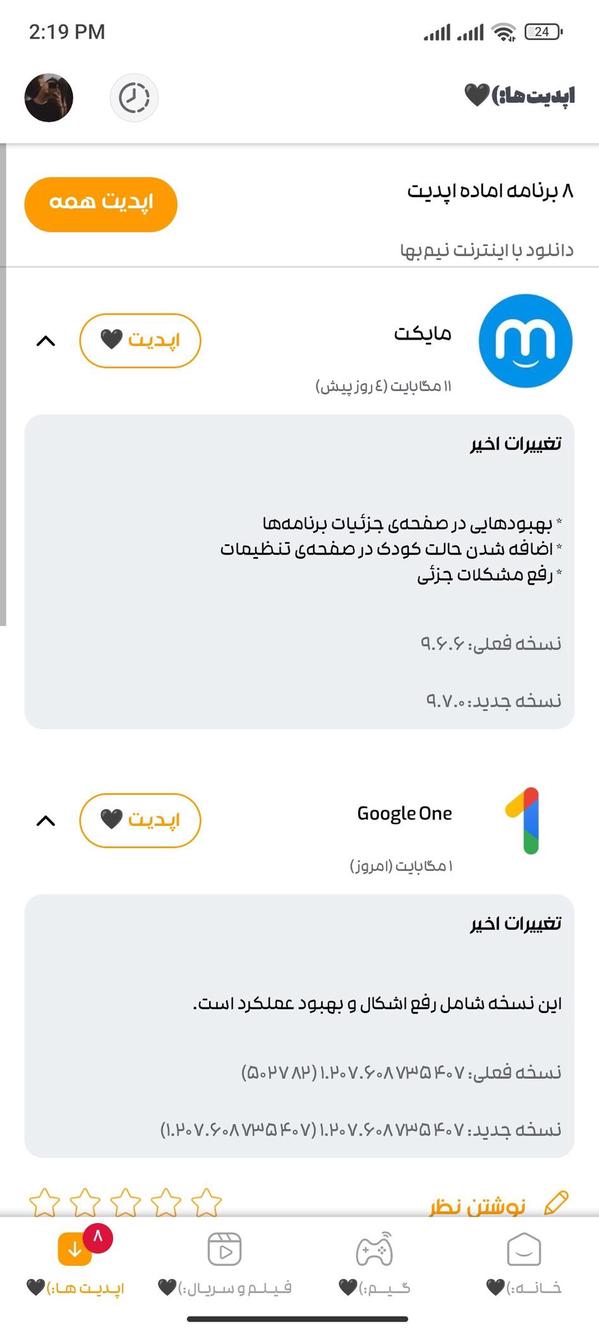The image size is (599, 1333).
Task: Collapse the Myket changelog details
Action: (x=45, y=340)
